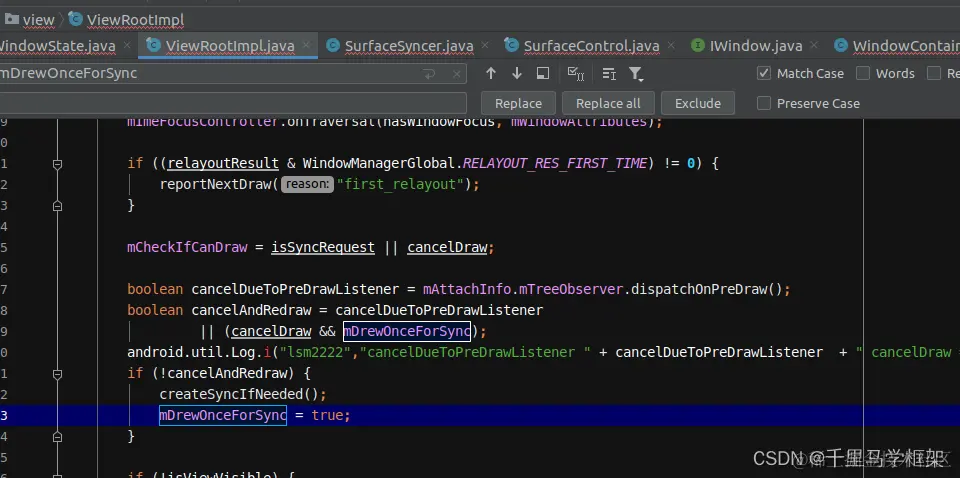
Task: Switch to the SurfaceControl.java tab
Action: click(590, 46)
